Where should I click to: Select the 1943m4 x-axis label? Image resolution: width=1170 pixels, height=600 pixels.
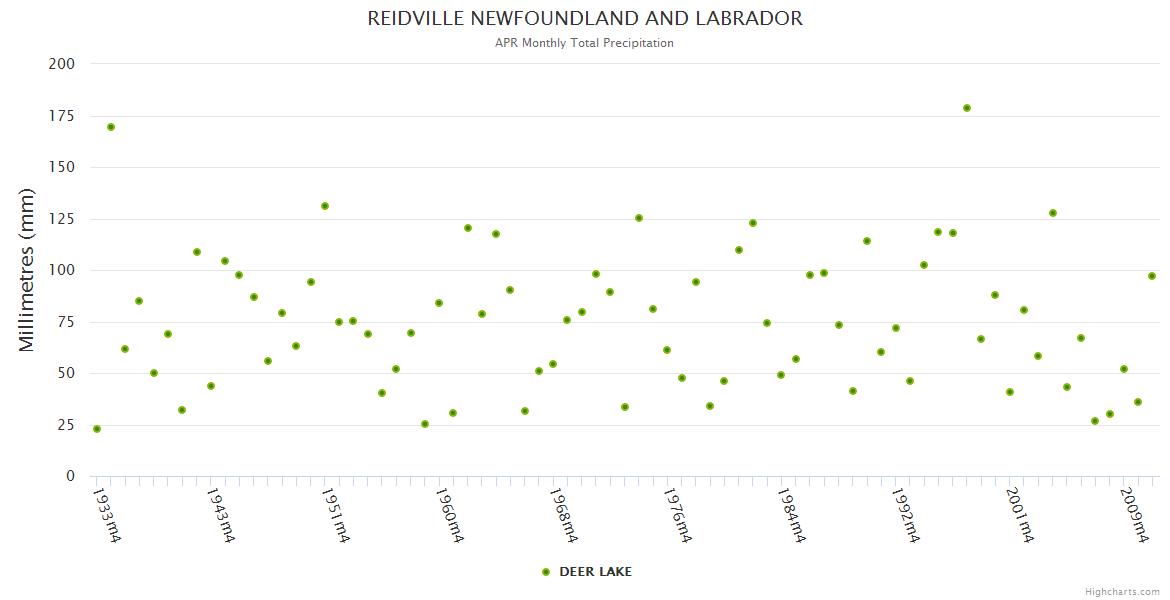point(221,515)
